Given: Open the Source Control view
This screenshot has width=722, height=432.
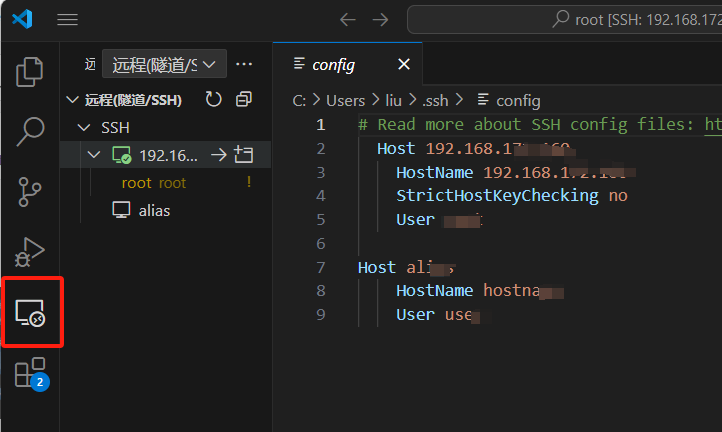Looking at the screenshot, I should pos(29,192).
